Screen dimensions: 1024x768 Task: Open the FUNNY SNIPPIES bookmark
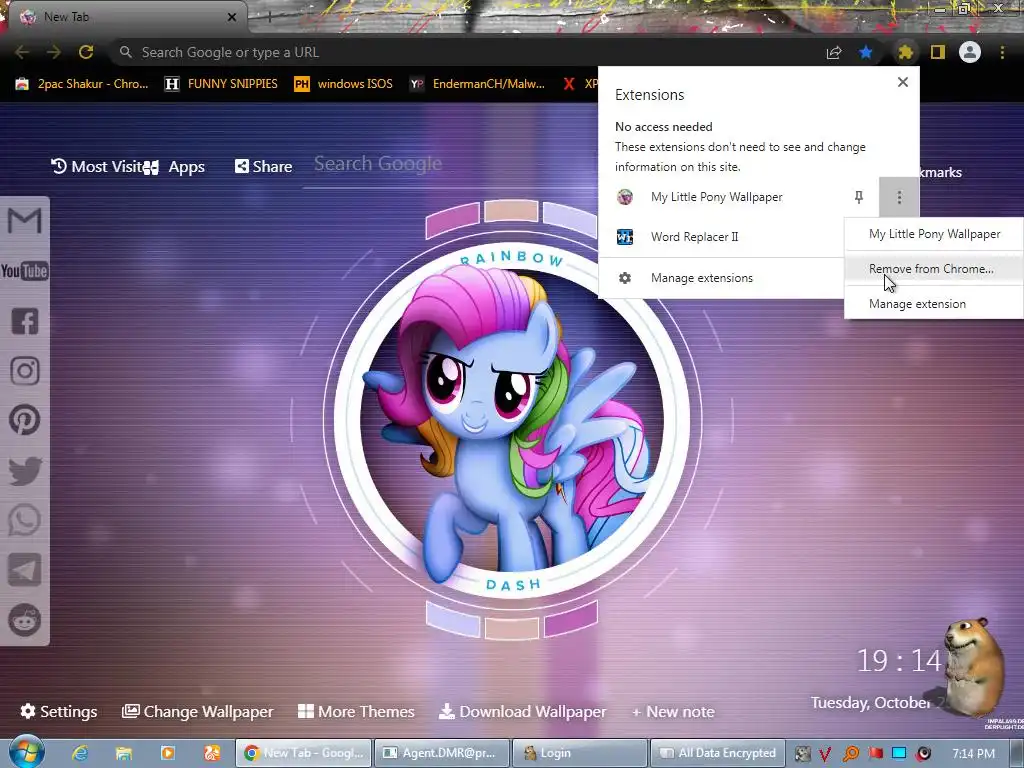click(221, 84)
